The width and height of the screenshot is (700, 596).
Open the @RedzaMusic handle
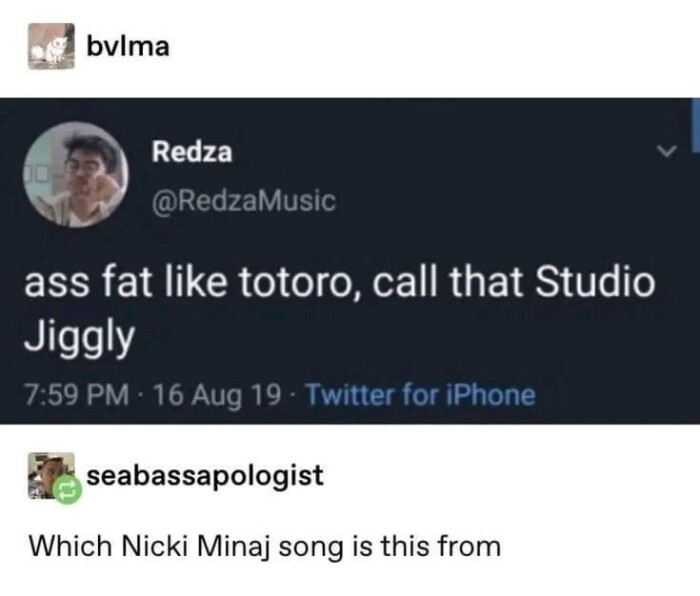point(243,200)
